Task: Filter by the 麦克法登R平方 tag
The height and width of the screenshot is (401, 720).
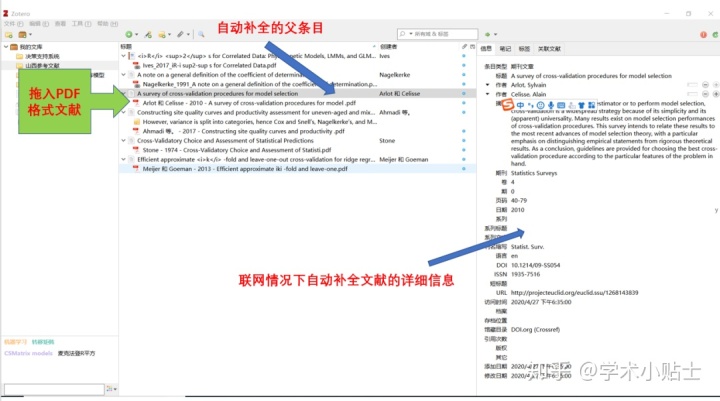Action: click(76, 353)
